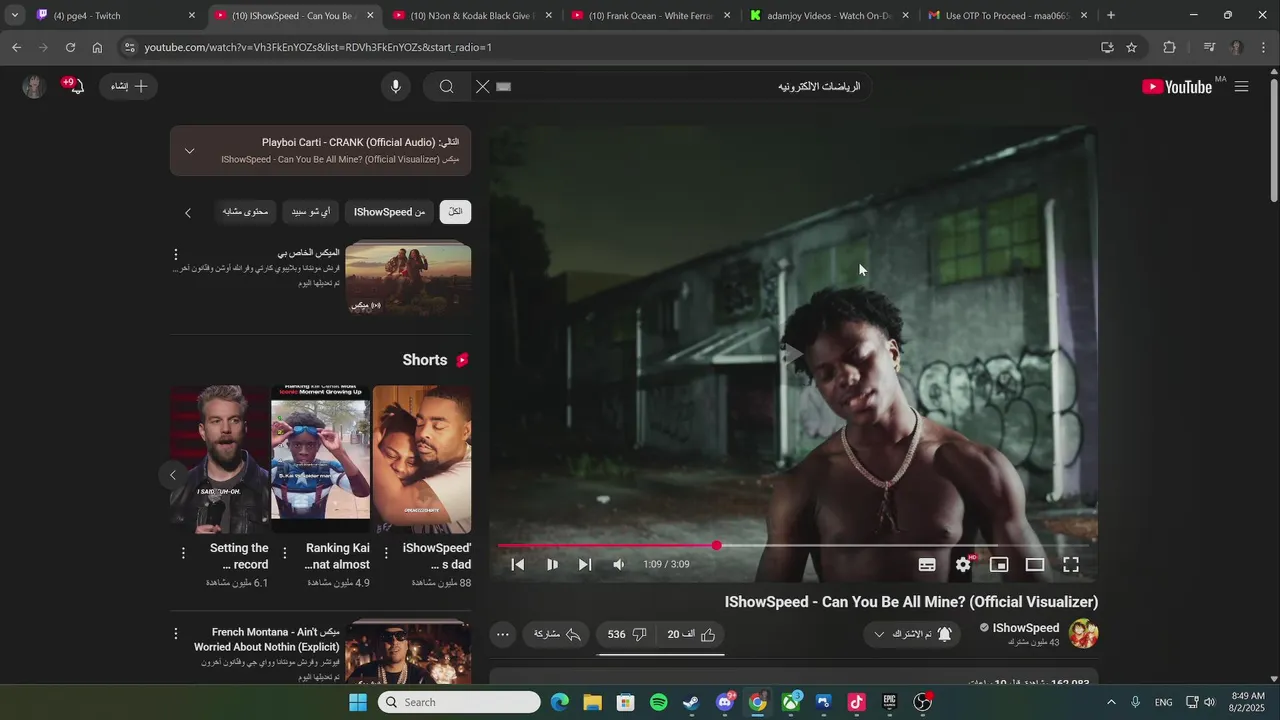The image size is (1280, 720).
Task: Open the 'الميكس الخاص بي' mix thumbnail
Action: (x=408, y=279)
